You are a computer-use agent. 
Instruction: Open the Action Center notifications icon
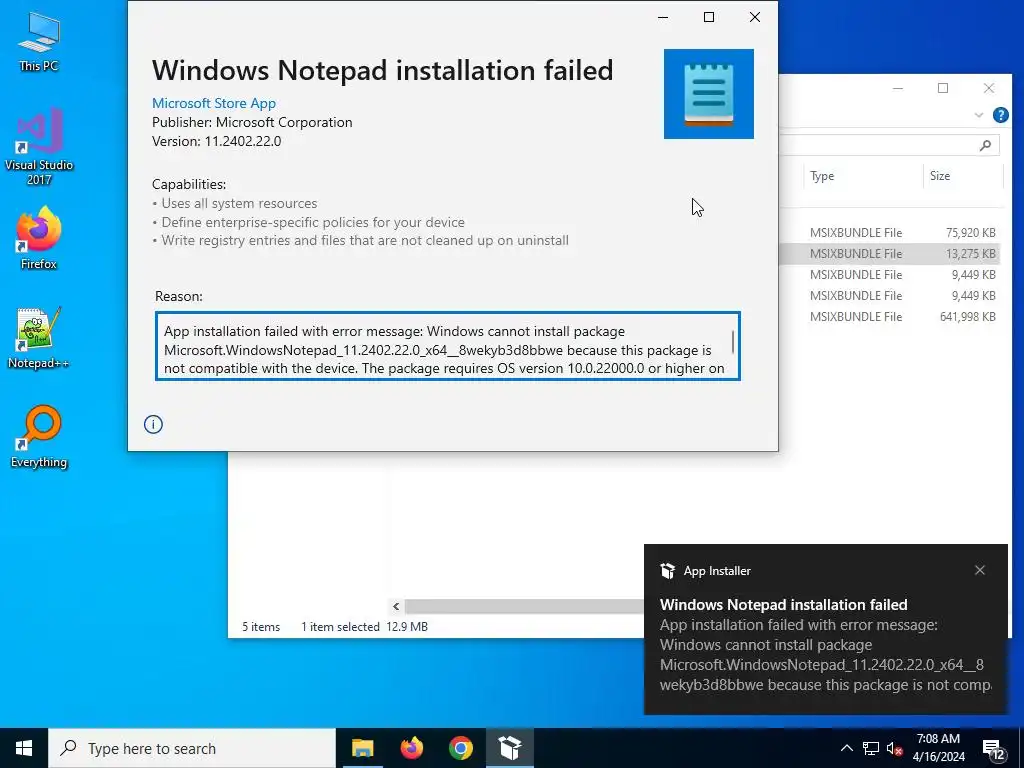click(x=994, y=749)
